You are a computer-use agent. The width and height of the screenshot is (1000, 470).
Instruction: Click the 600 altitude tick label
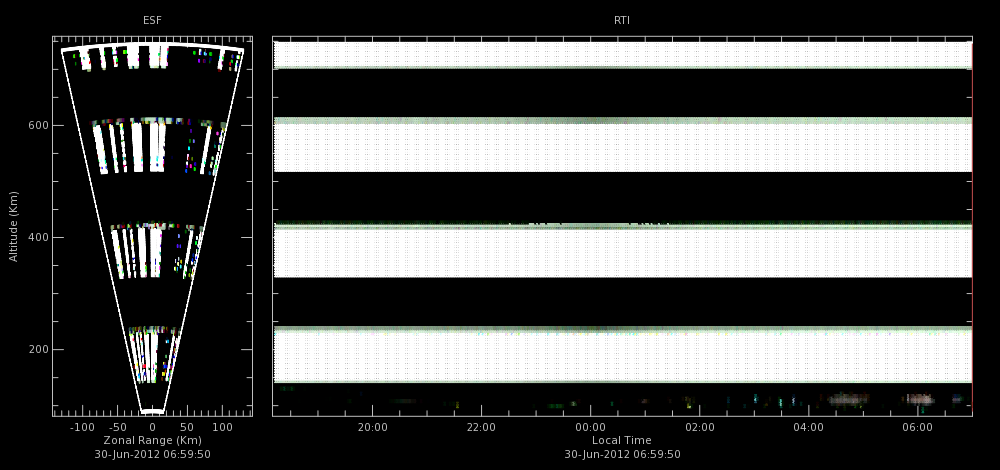point(38,126)
